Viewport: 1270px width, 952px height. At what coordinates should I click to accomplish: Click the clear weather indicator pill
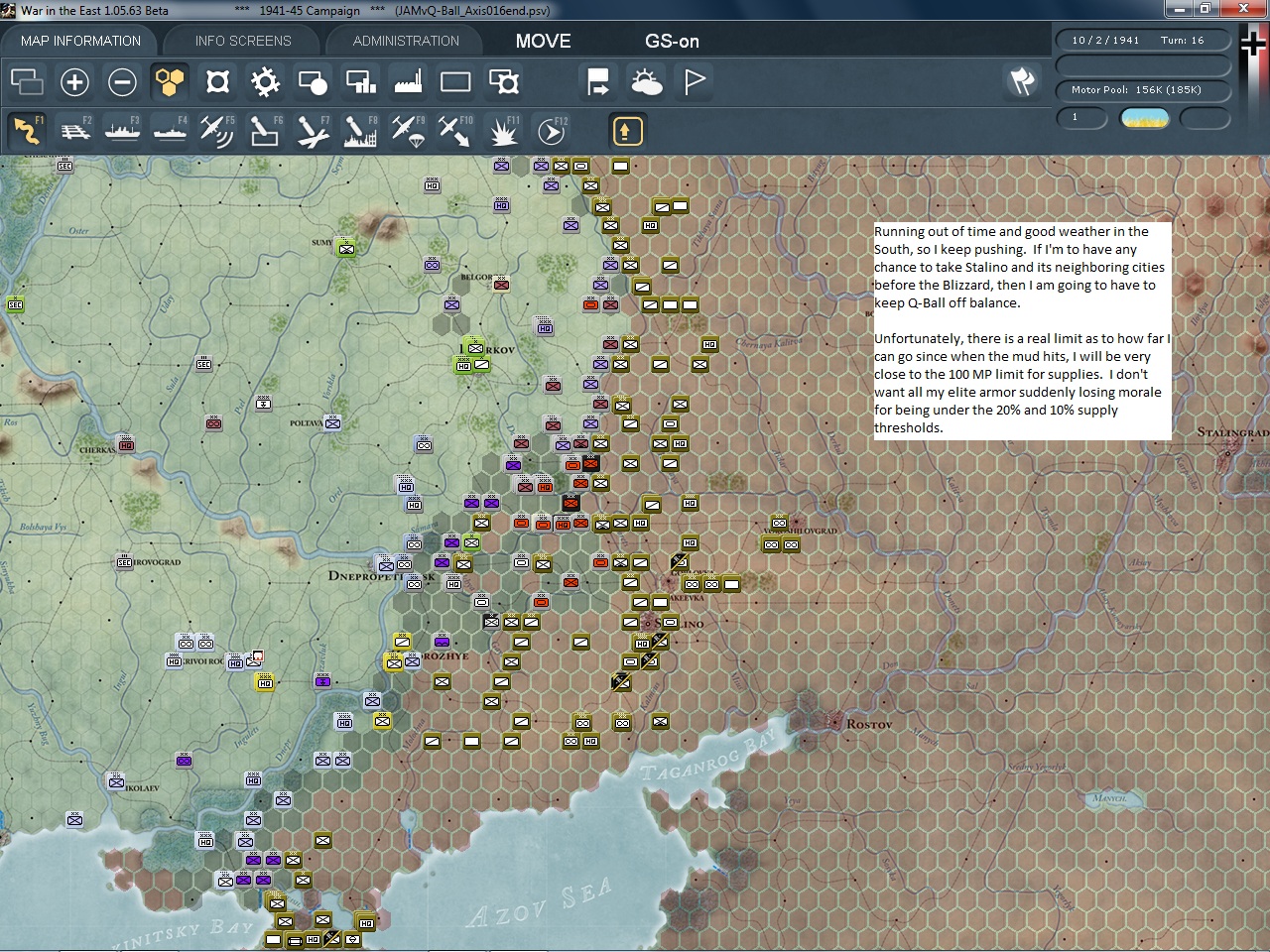tap(1144, 118)
